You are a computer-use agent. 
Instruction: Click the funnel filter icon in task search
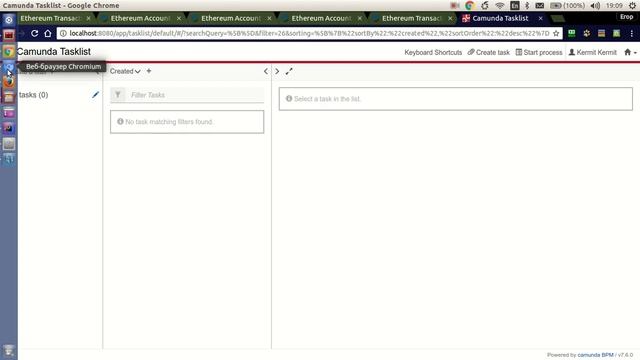[x=118, y=95]
